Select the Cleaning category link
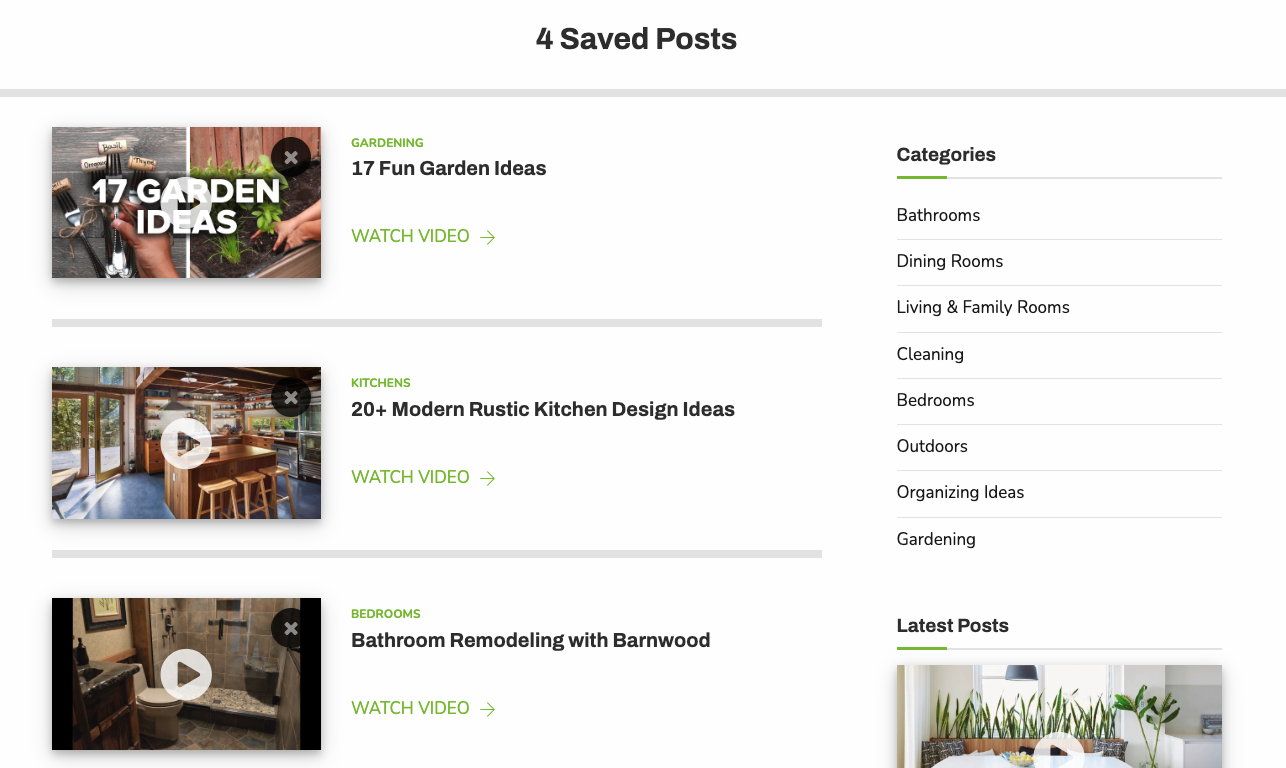 [930, 354]
